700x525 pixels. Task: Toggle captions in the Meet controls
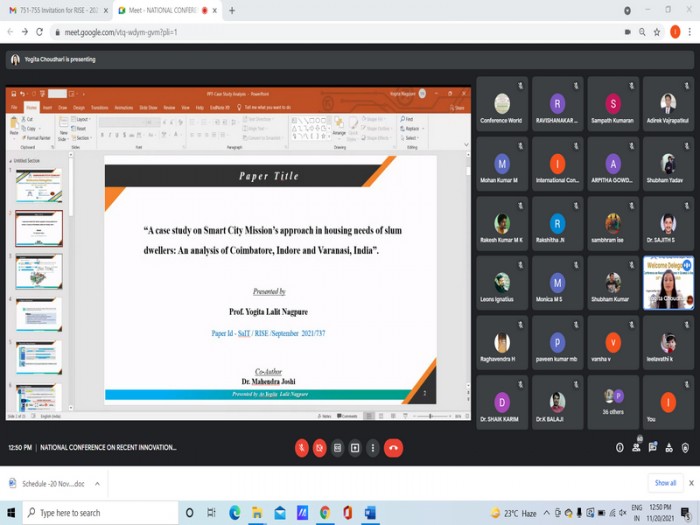(338, 448)
